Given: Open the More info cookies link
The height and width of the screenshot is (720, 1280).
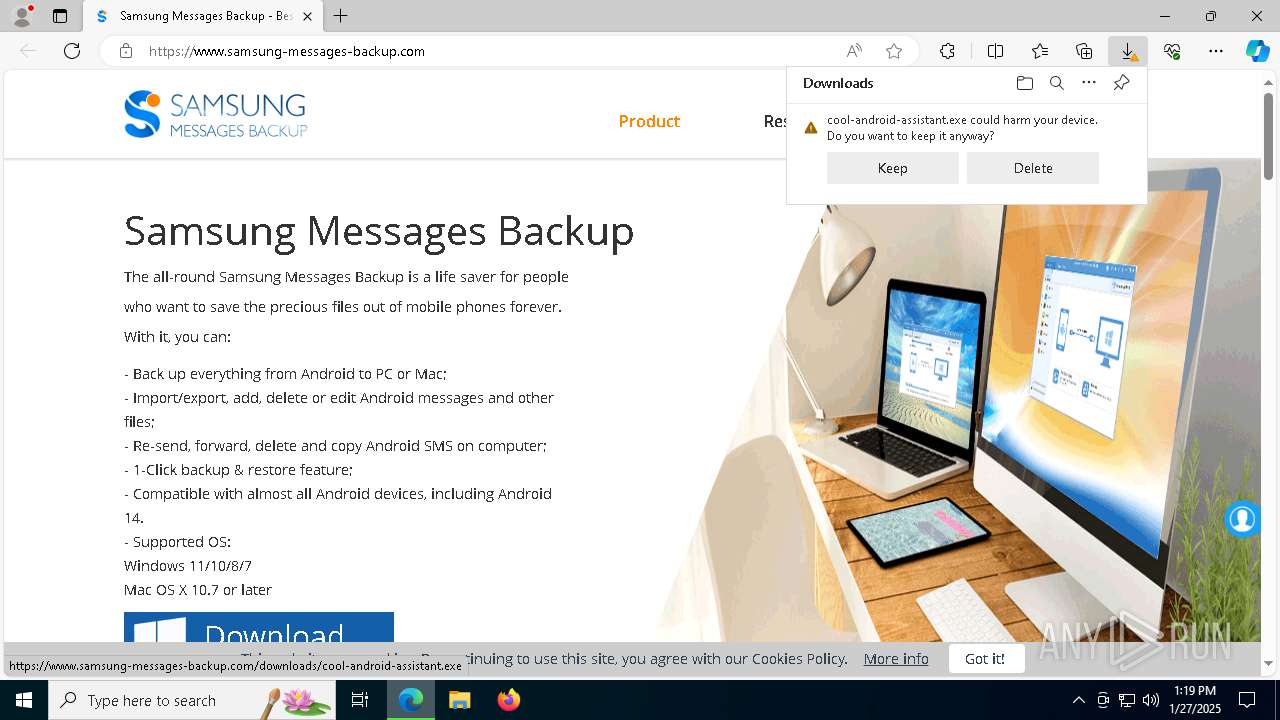Looking at the screenshot, I should 896,658.
